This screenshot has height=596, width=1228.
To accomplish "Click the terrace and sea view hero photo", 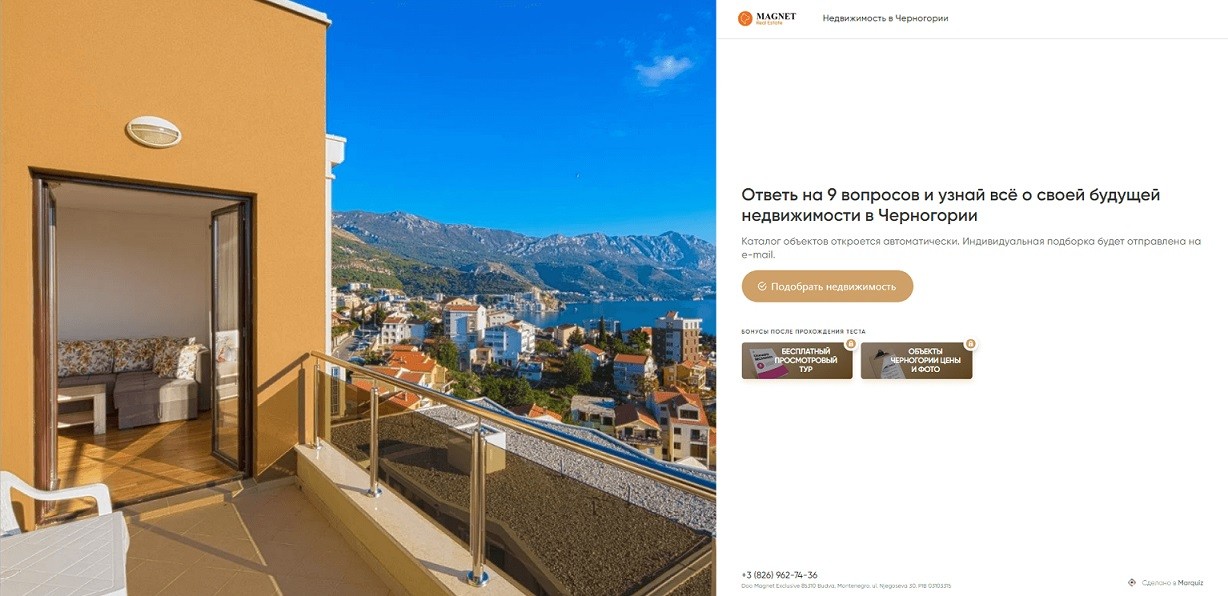I will click(x=358, y=298).
